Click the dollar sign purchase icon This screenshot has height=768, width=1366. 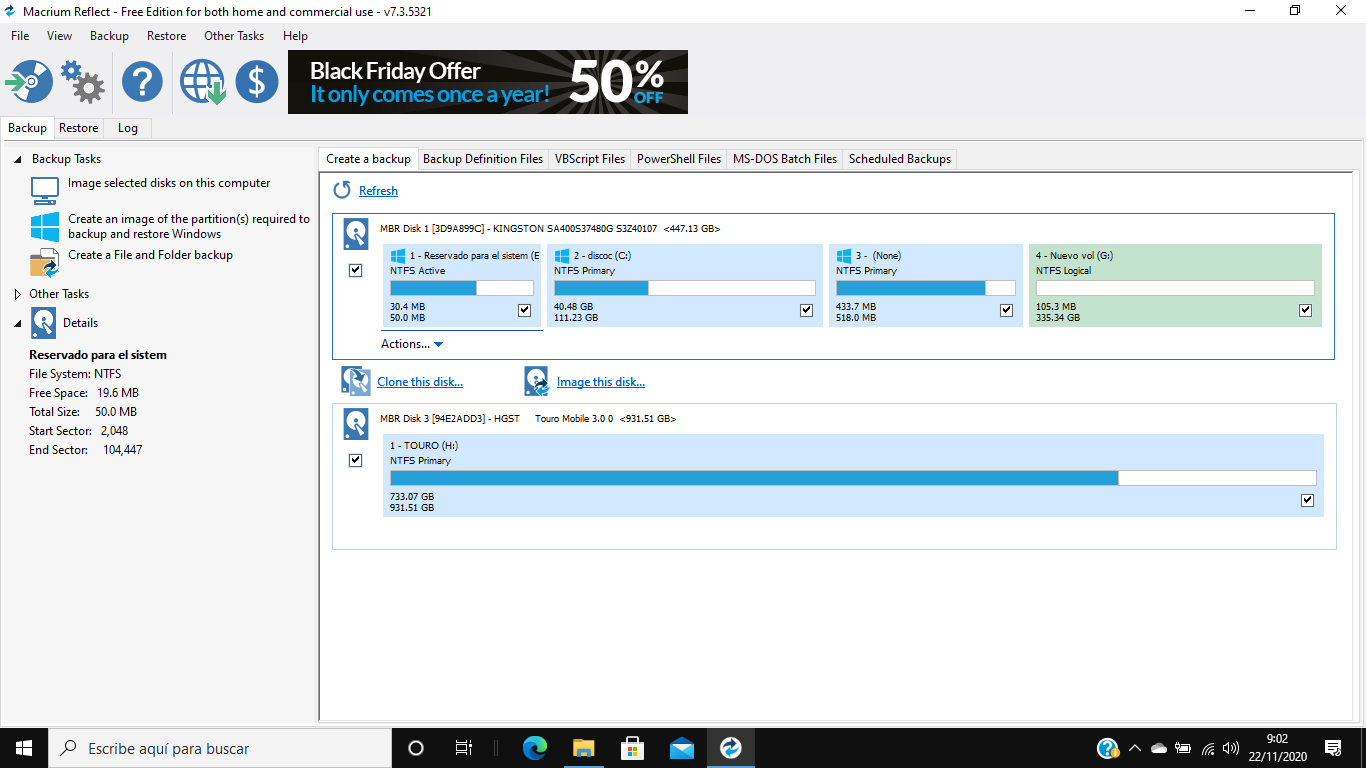[257, 81]
